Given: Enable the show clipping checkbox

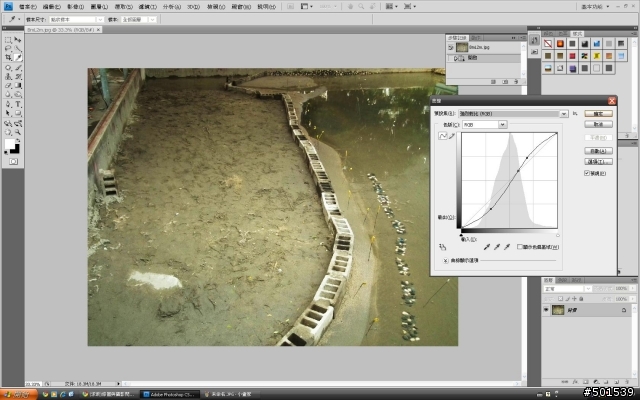Looking at the screenshot, I should pyautogui.click(x=520, y=246).
